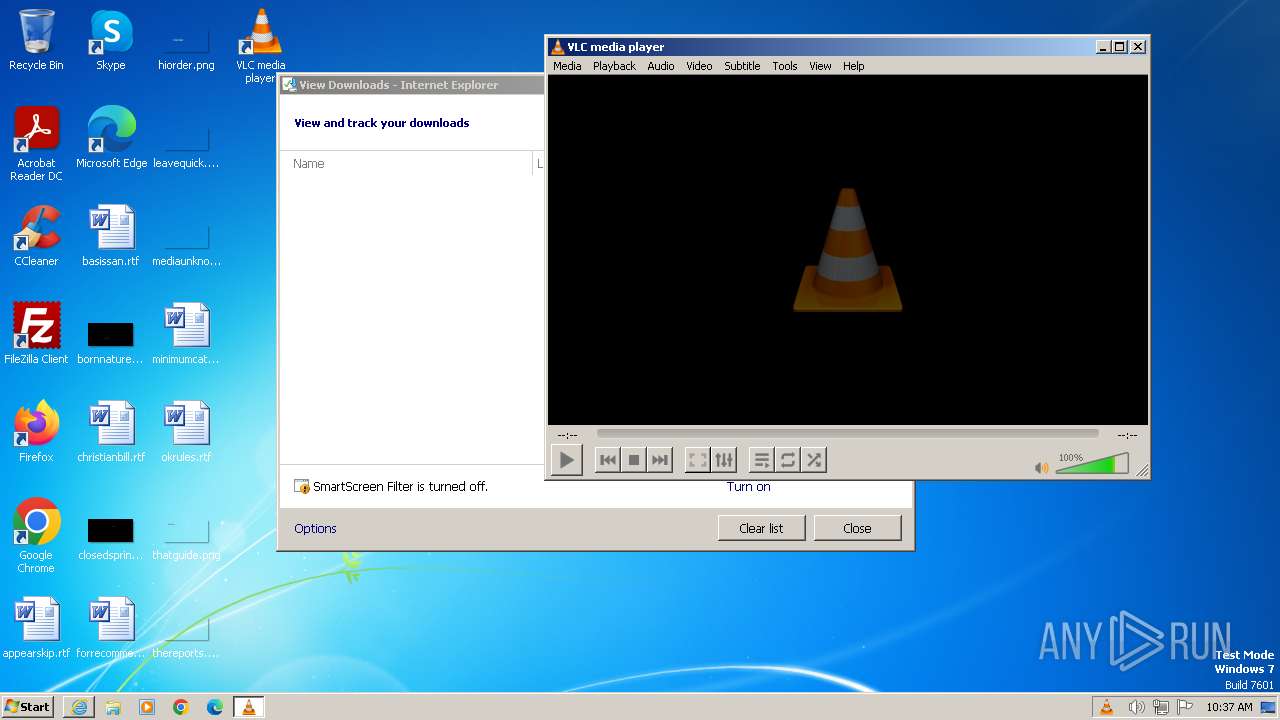
Task: Select VLC media player desktop shortcut
Action: (261, 46)
